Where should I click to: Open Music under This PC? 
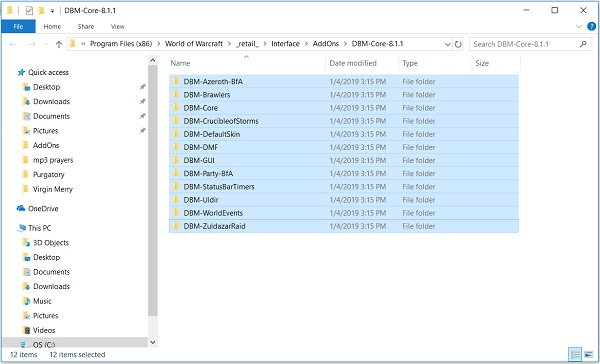point(42,301)
